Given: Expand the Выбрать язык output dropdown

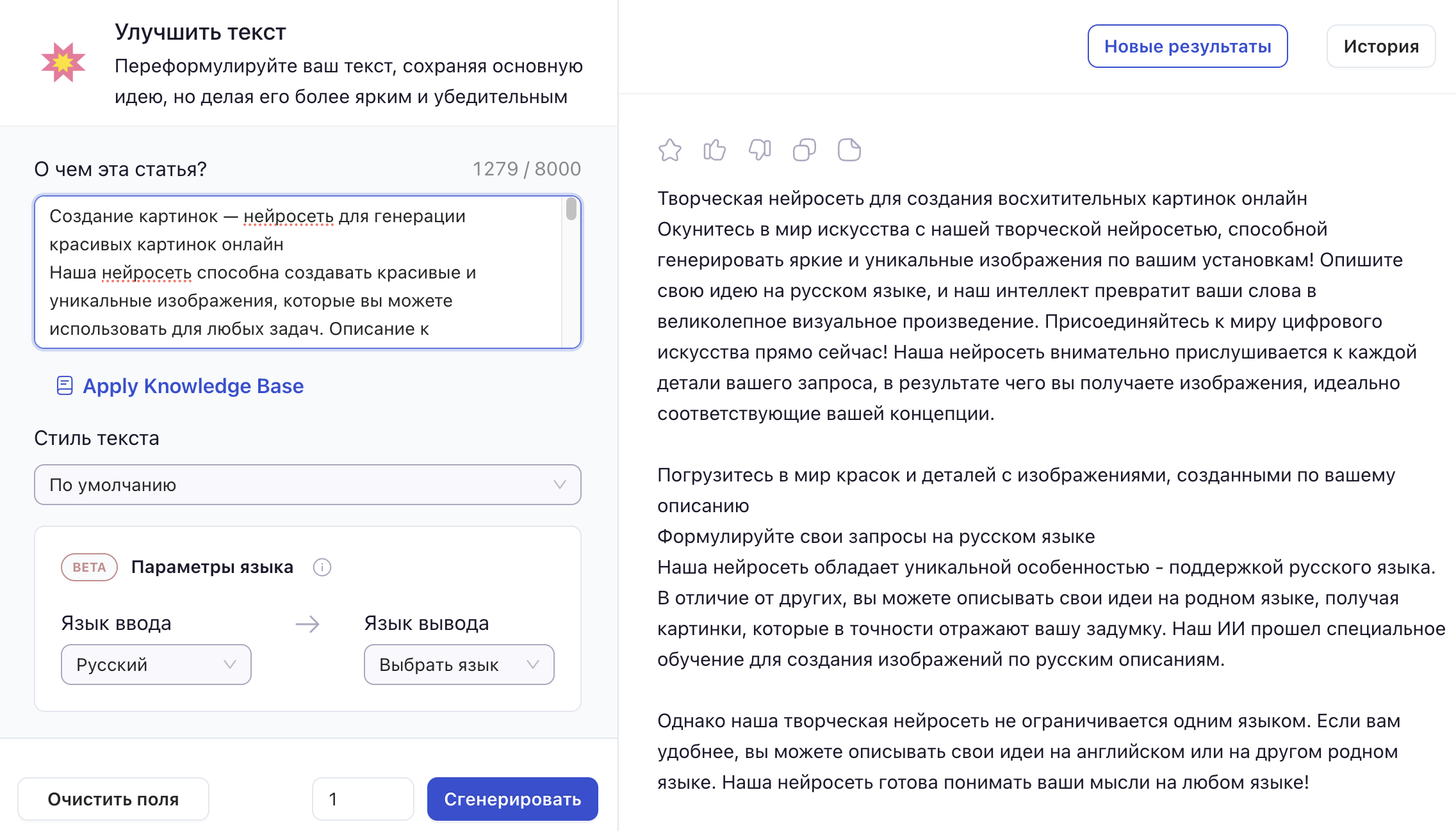Looking at the screenshot, I should coord(459,665).
